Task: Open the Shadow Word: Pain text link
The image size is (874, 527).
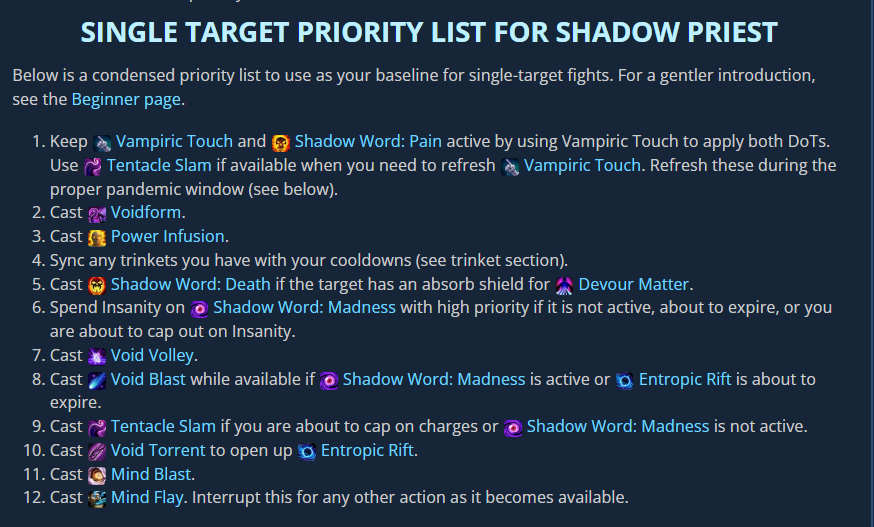Action: (x=368, y=141)
